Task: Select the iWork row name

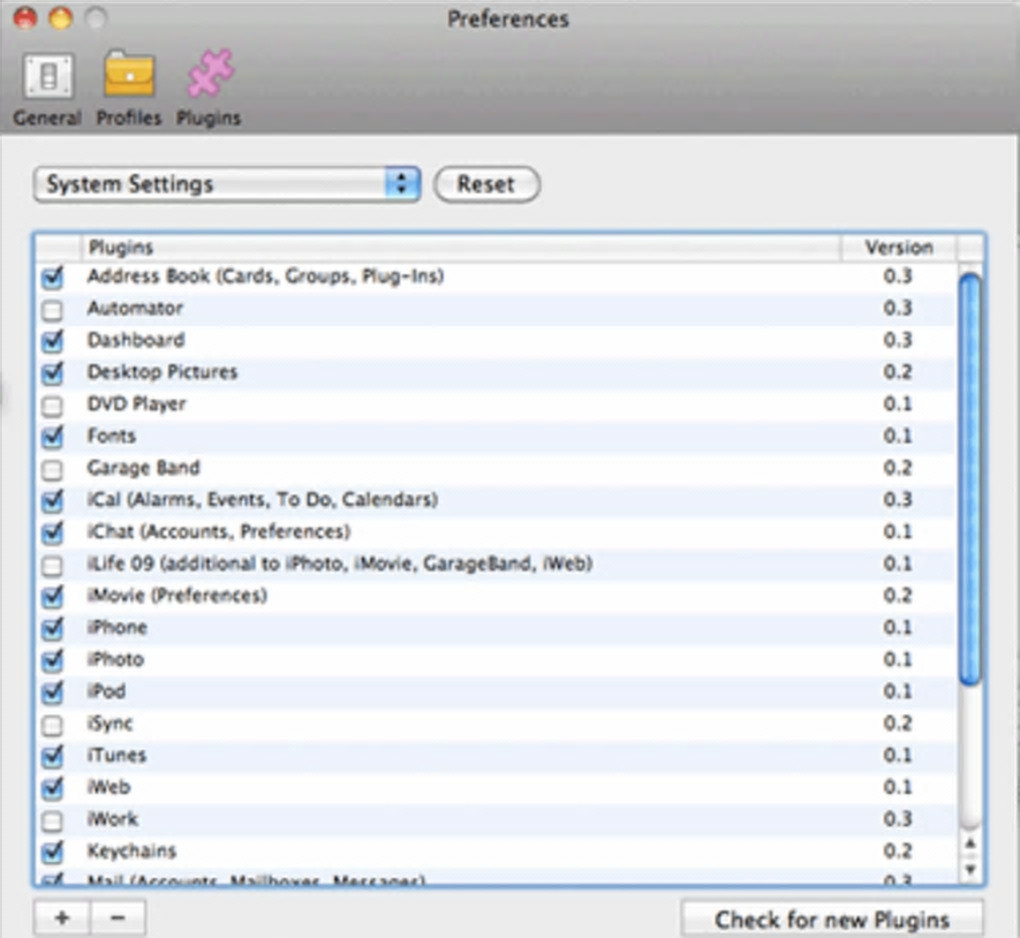Action: pyautogui.click(x=113, y=819)
